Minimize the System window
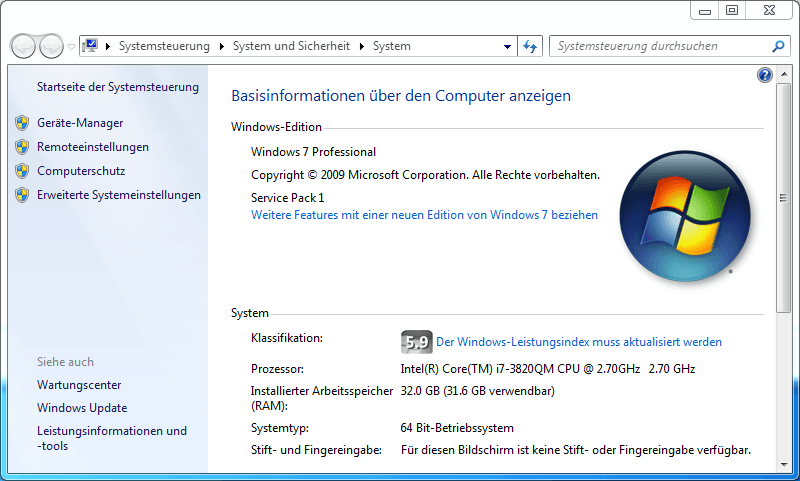 705,10
